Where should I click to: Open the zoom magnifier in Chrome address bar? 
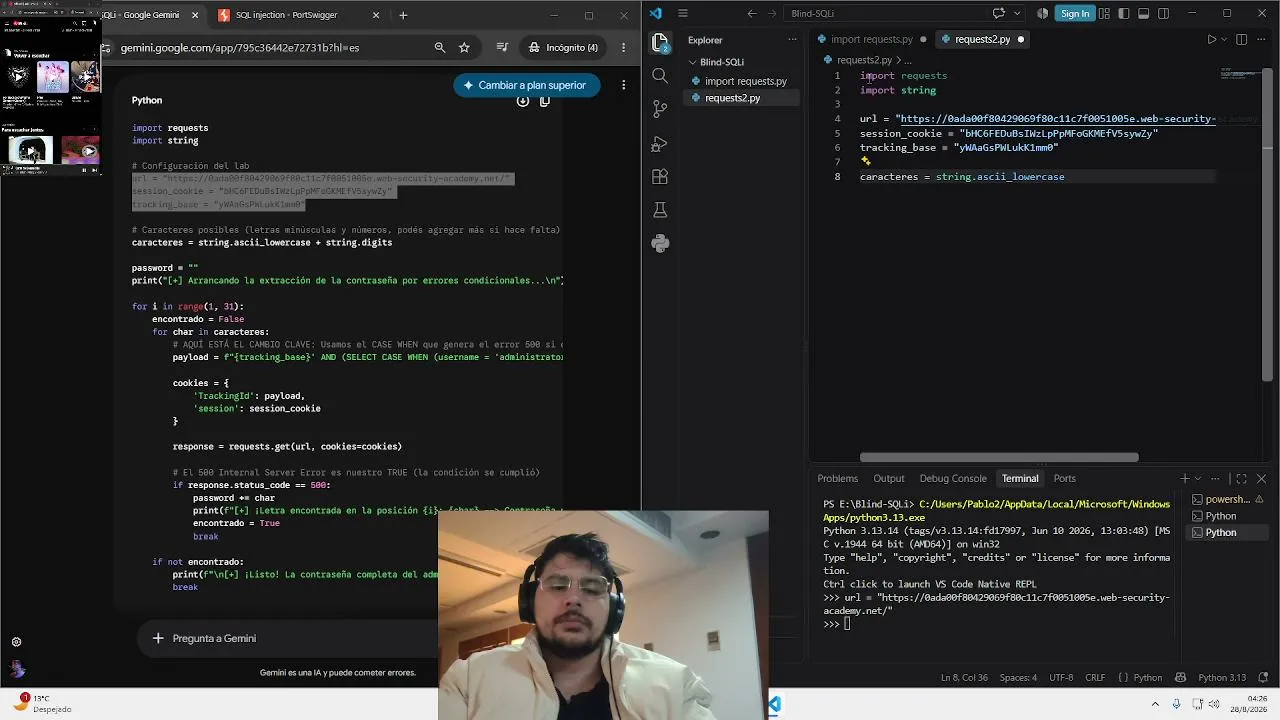tap(440, 47)
